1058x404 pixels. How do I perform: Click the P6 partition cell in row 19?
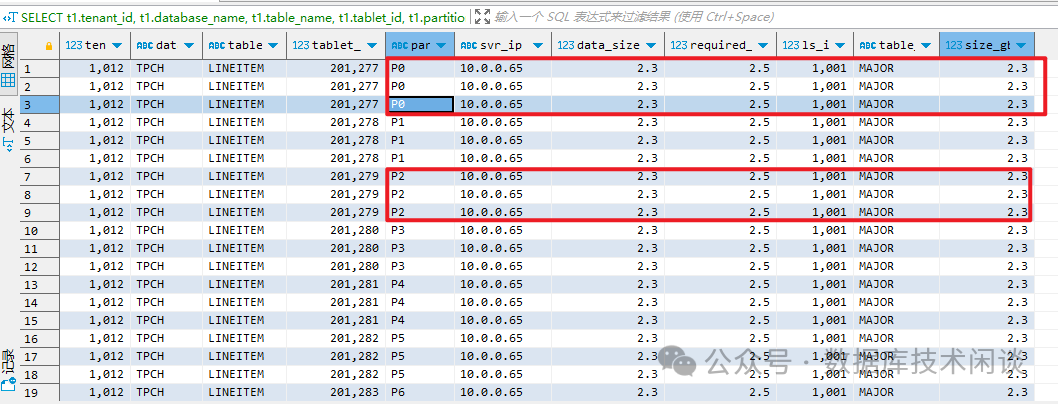pyautogui.click(x=420, y=392)
